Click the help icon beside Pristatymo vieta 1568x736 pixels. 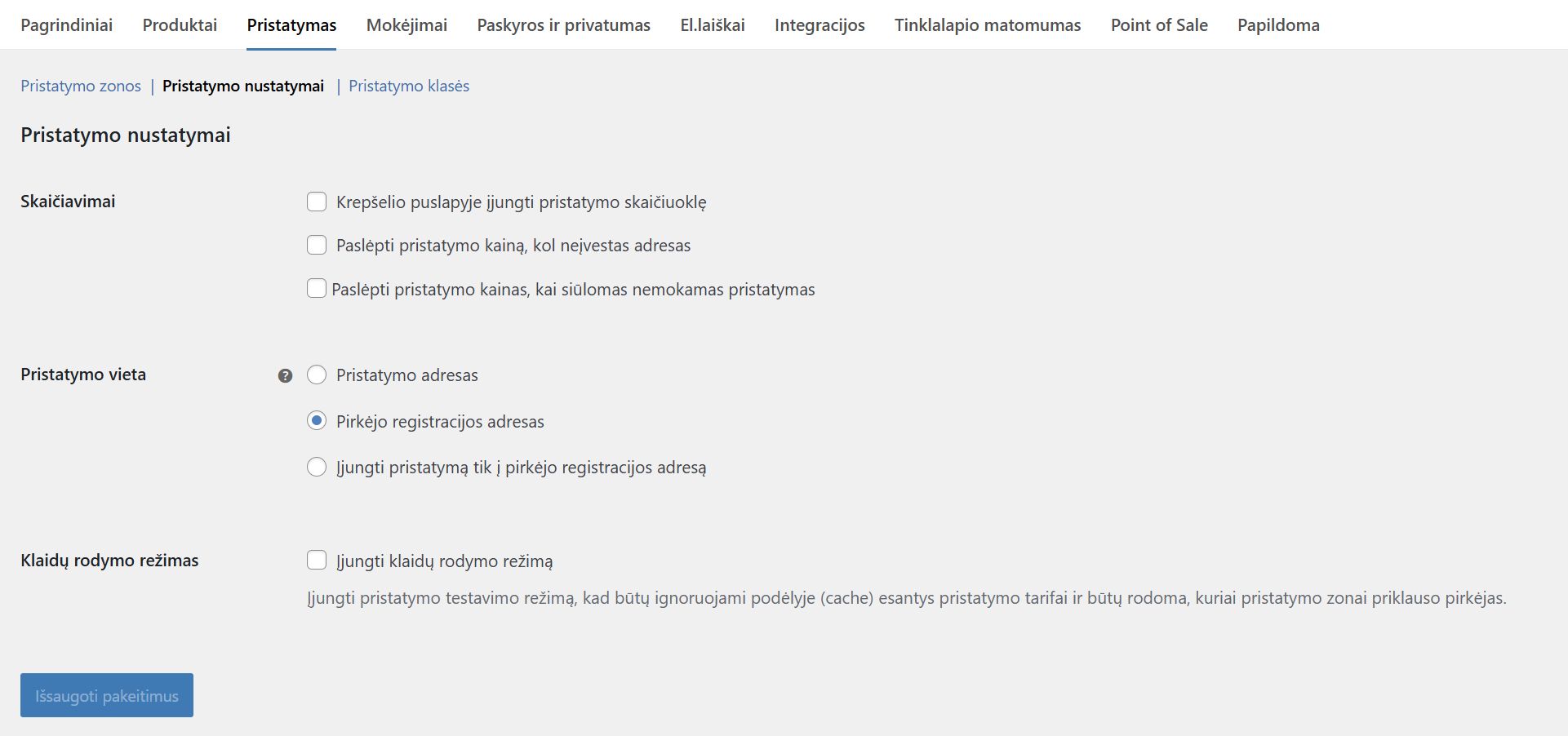tap(285, 375)
